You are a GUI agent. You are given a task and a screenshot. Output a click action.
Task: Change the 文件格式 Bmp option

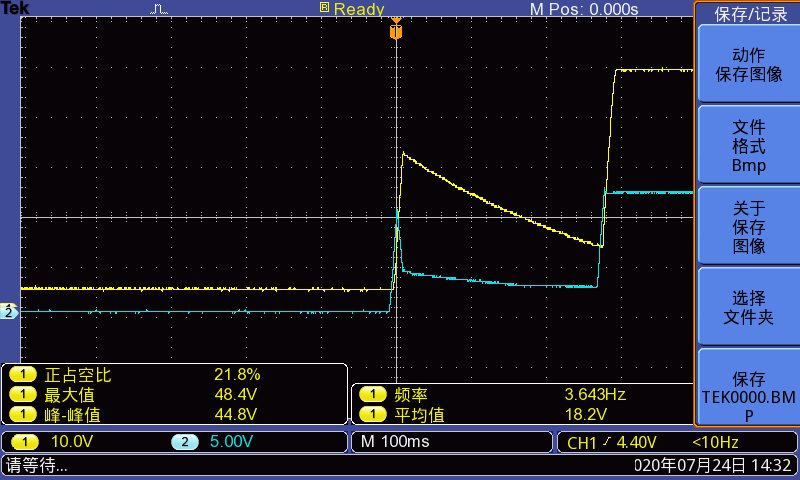(748, 146)
